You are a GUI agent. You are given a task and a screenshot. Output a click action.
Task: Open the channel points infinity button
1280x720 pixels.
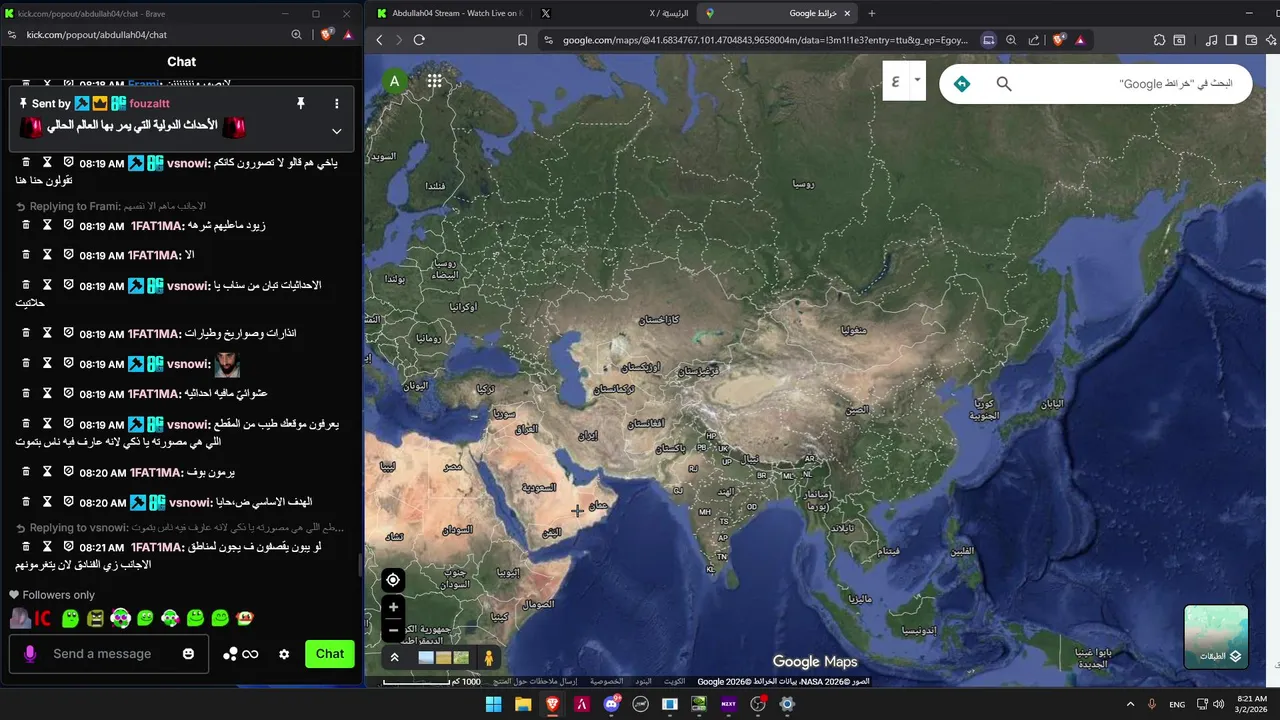coord(241,654)
